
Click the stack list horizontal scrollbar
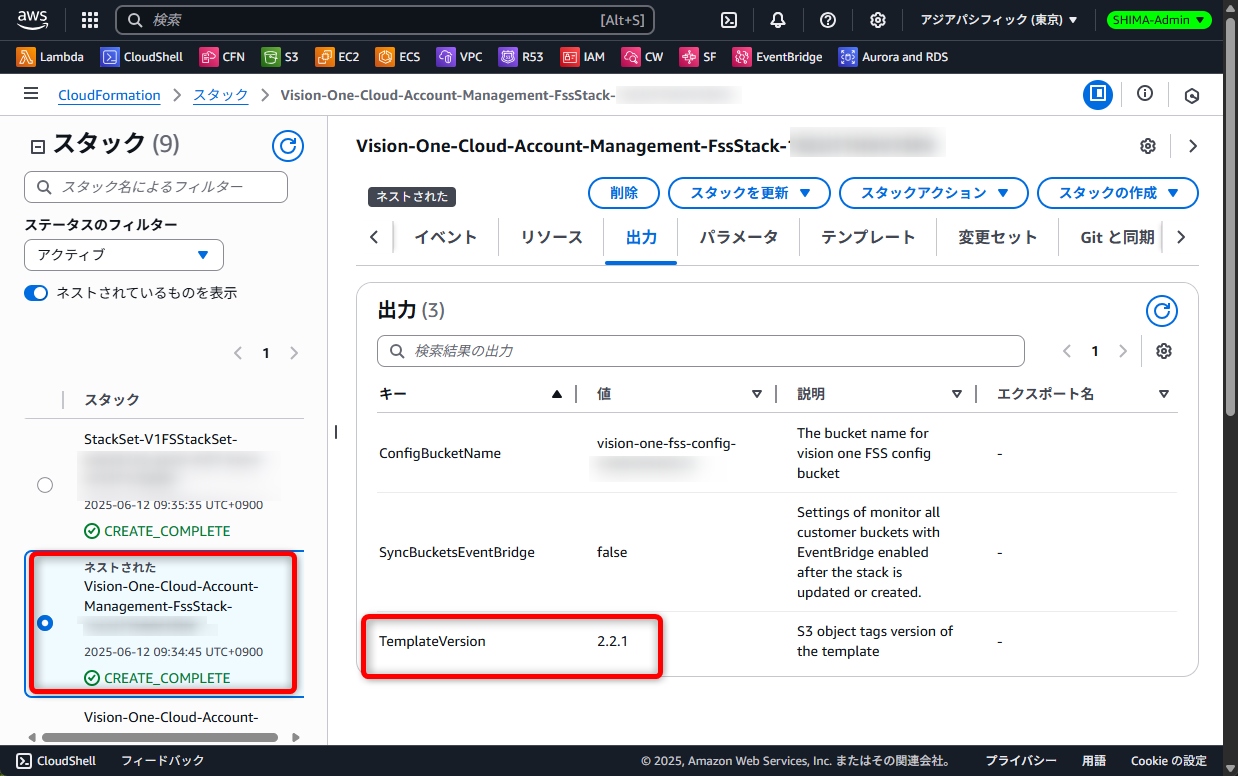(160, 737)
